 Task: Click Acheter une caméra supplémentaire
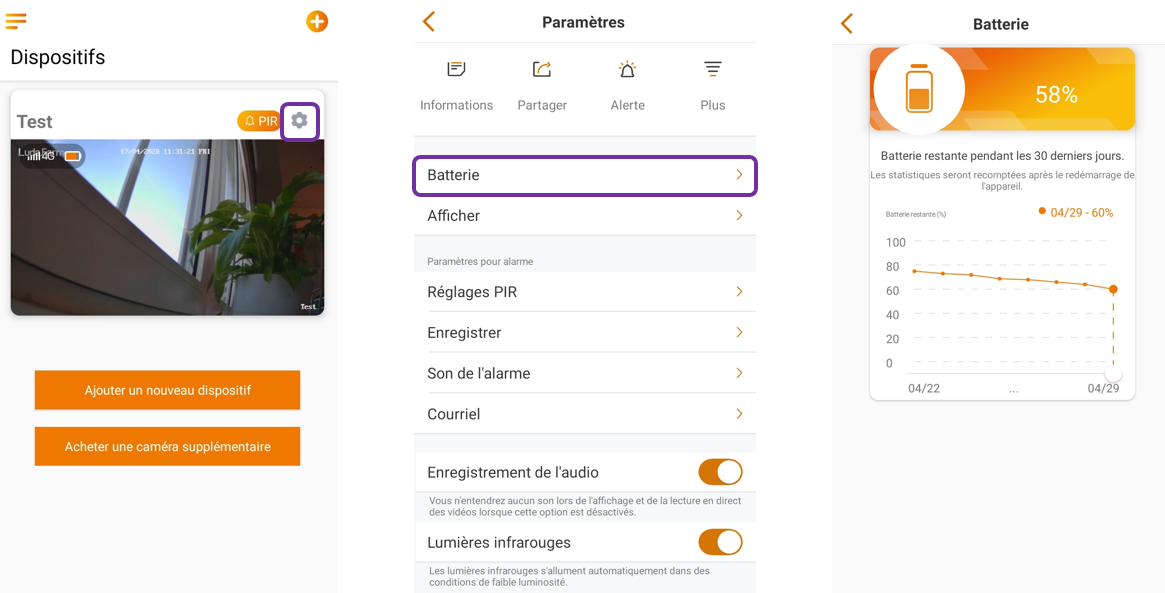167,447
